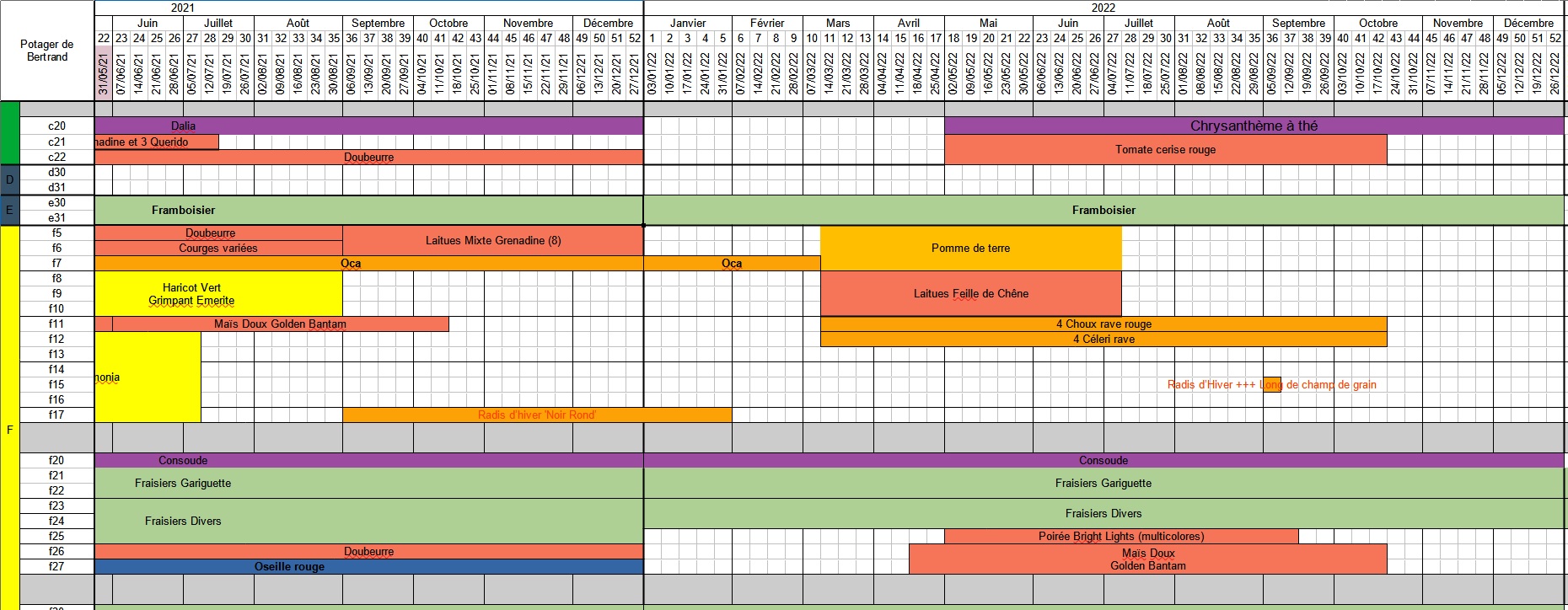
Task: Click the '4 Choux rave rouge' bar
Action: pos(1104,324)
